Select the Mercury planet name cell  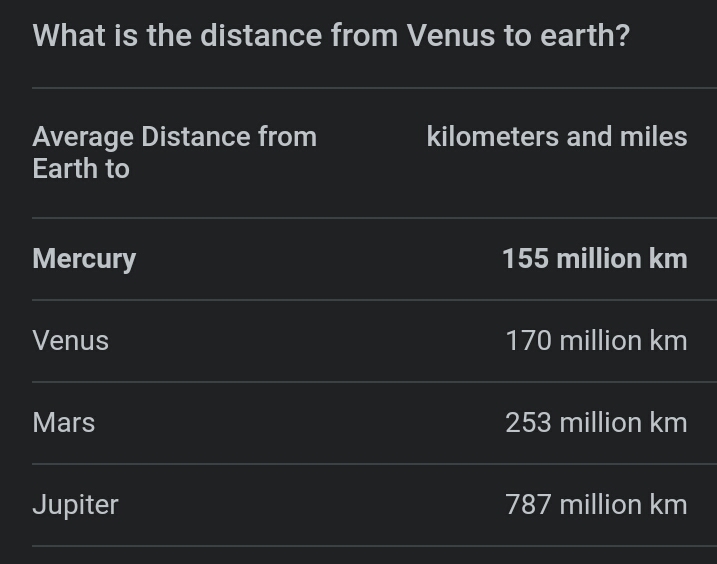tap(84, 259)
